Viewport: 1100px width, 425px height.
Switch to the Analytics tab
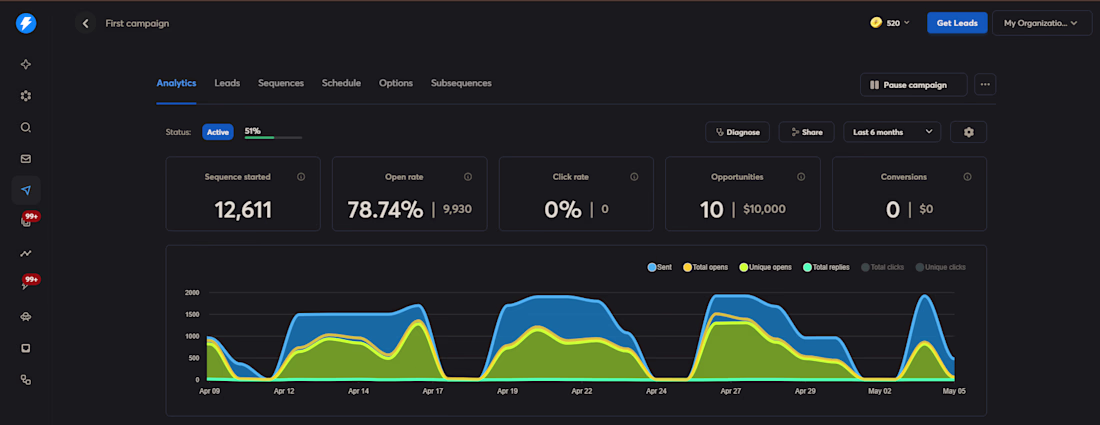coord(176,83)
